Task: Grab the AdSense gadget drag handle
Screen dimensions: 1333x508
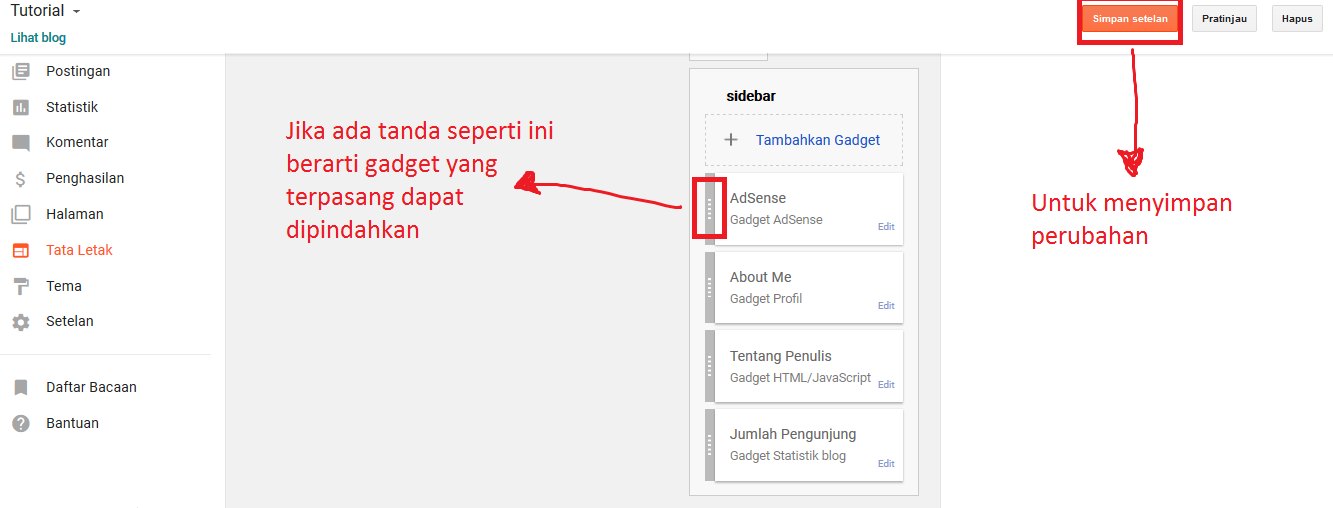Action: point(710,209)
